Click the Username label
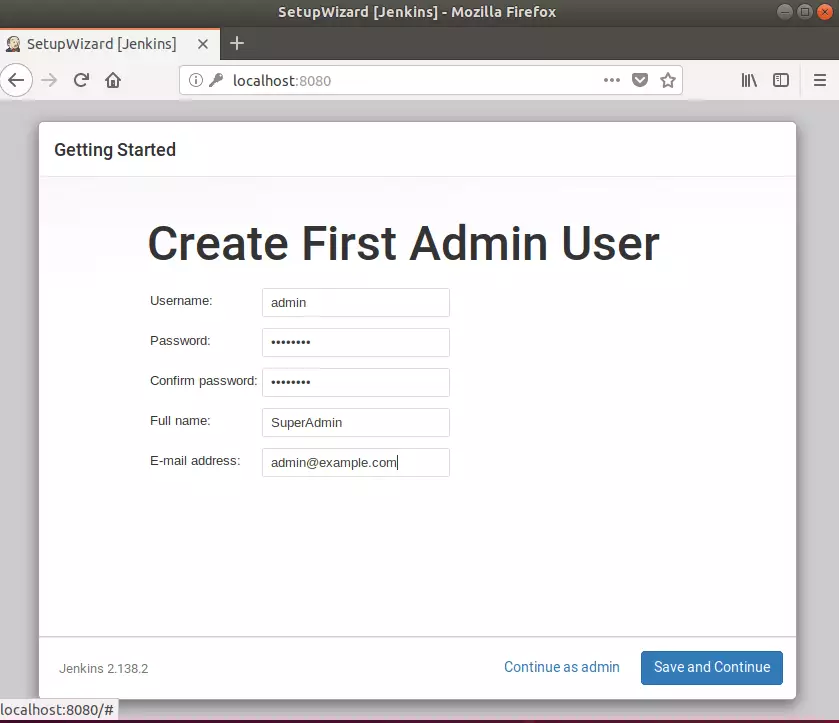This screenshot has height=723, width=839. click(x=181, y=301)
